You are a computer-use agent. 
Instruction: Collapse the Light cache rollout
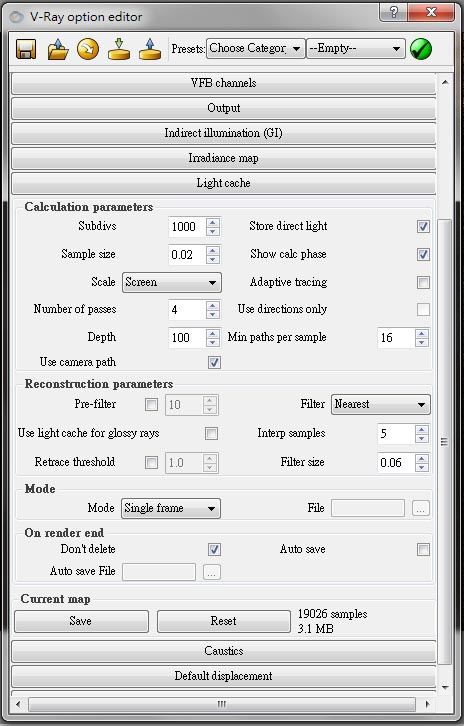tap(223, 183)
